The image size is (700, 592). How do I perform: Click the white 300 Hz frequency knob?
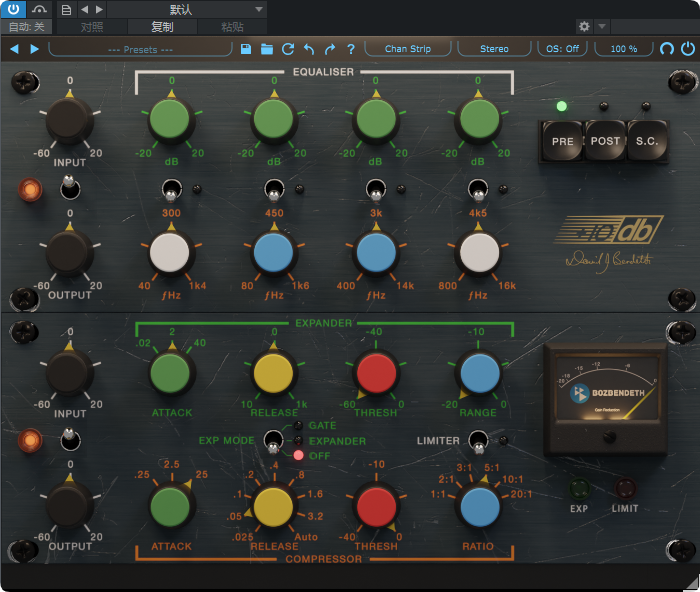pyautogui.click(x=170, y=252)
